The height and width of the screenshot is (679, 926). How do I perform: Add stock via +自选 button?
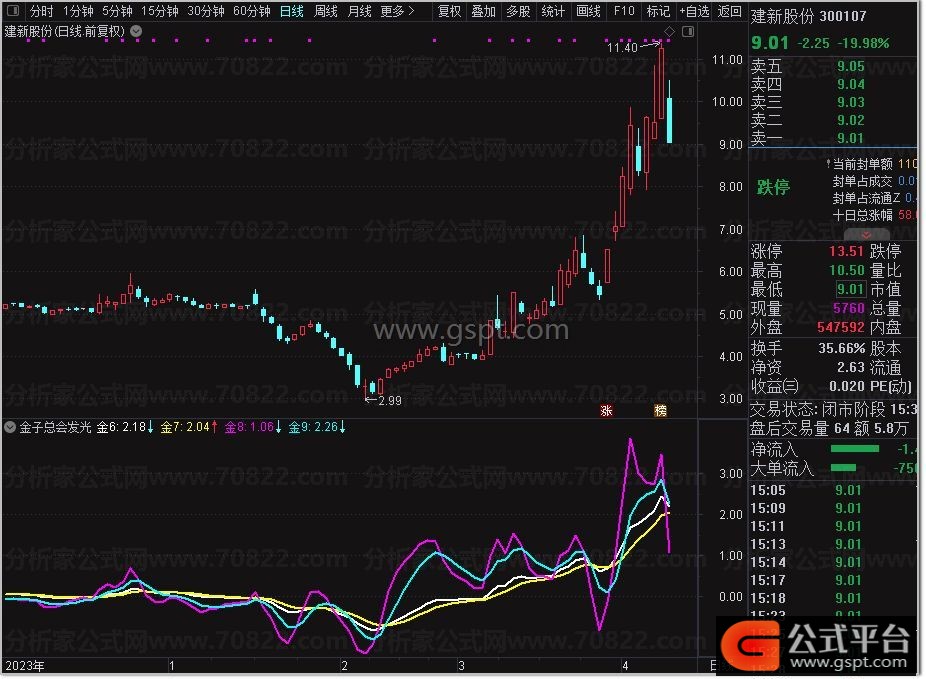pos(694,11)
